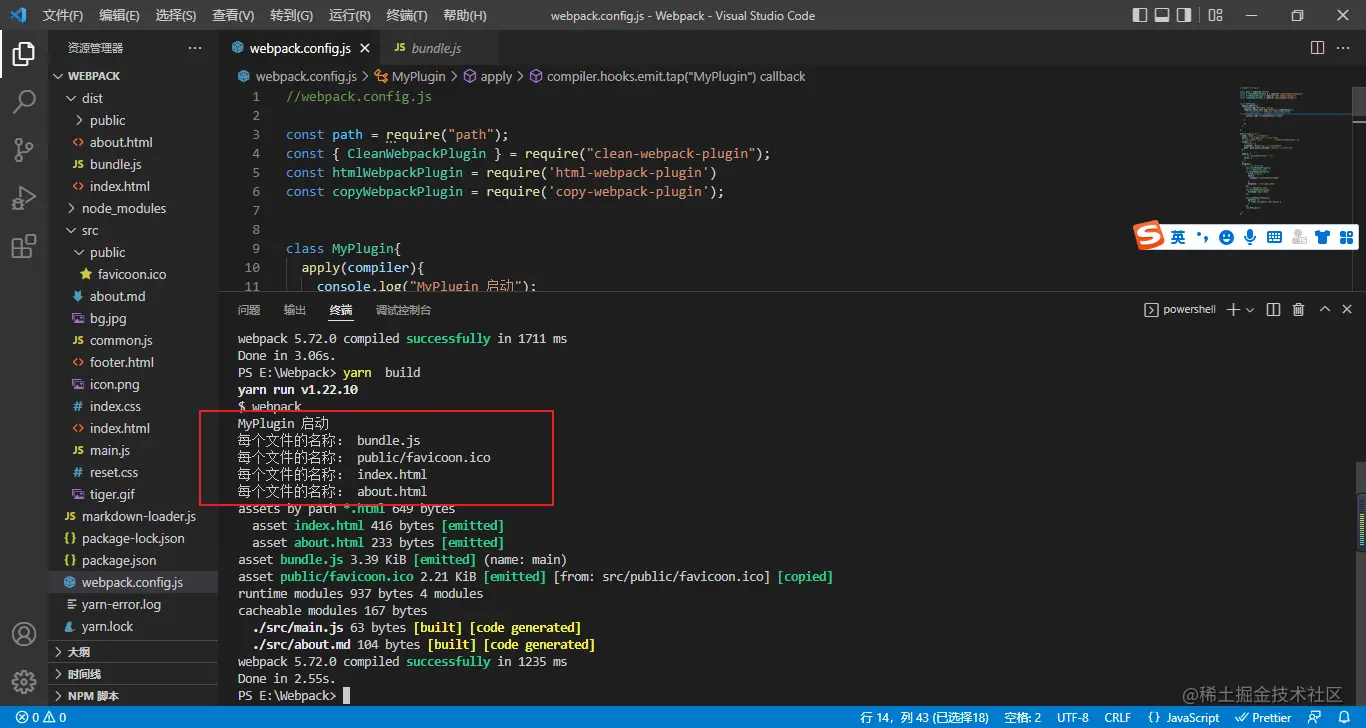Open the Sogou account silhouette icon

tap(1299, 237)
